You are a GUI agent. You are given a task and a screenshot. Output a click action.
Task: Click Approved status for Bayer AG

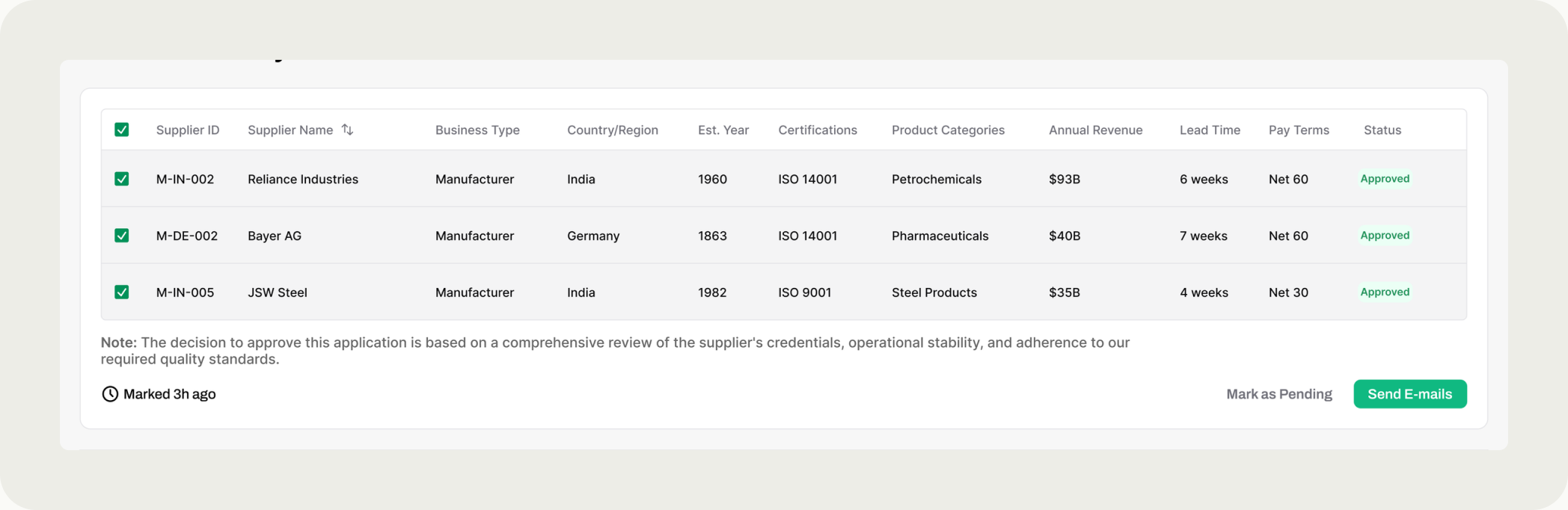(1385, 236)
